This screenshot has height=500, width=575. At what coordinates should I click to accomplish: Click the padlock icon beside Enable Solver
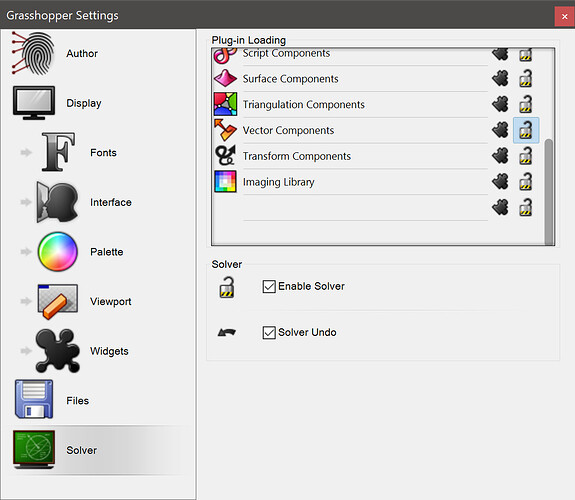[x=227, y=287]
